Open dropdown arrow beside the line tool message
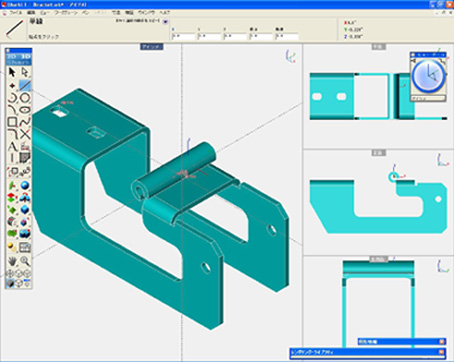Screen dimensions: 454x362 [x=165, y=22]
